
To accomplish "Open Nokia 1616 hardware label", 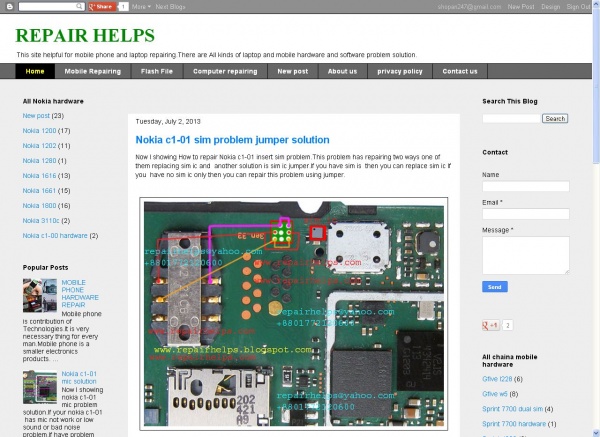I will tap(39, 176).
